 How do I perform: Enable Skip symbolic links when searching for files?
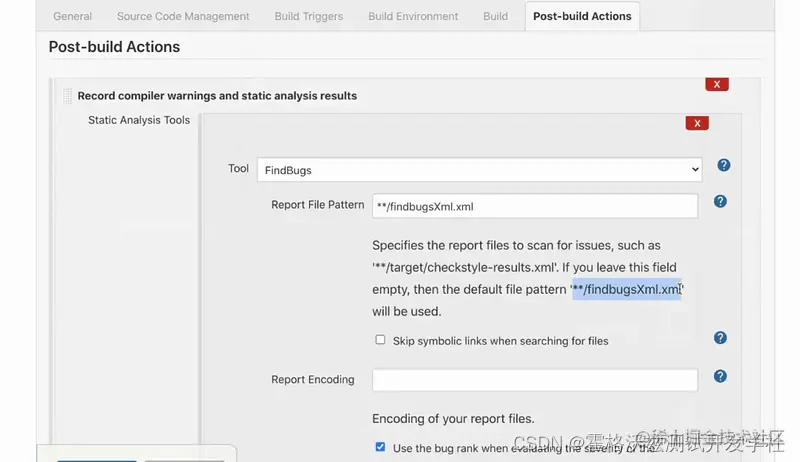tap(380, 340)
